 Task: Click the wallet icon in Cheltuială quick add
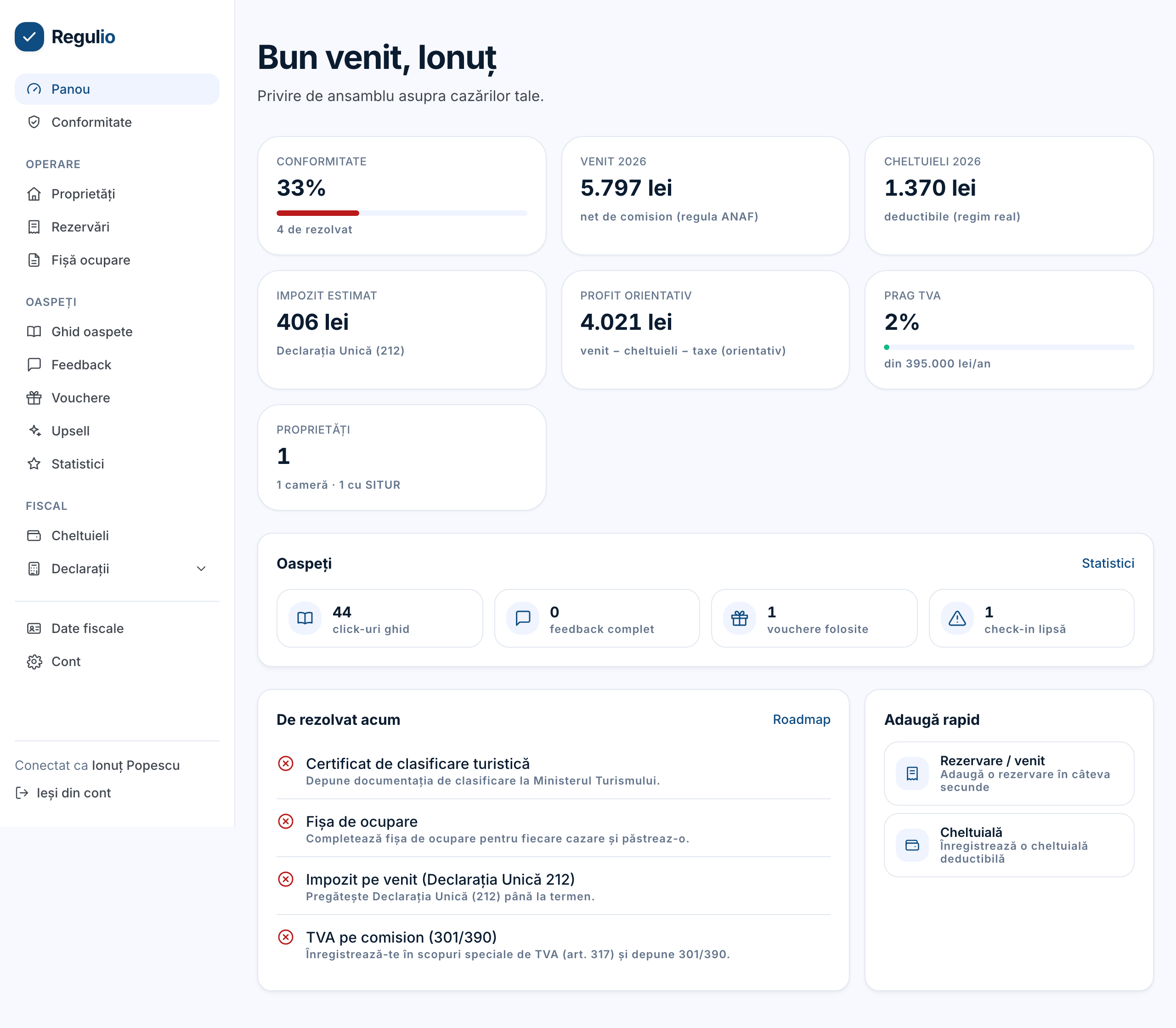[x=912, y=845]
